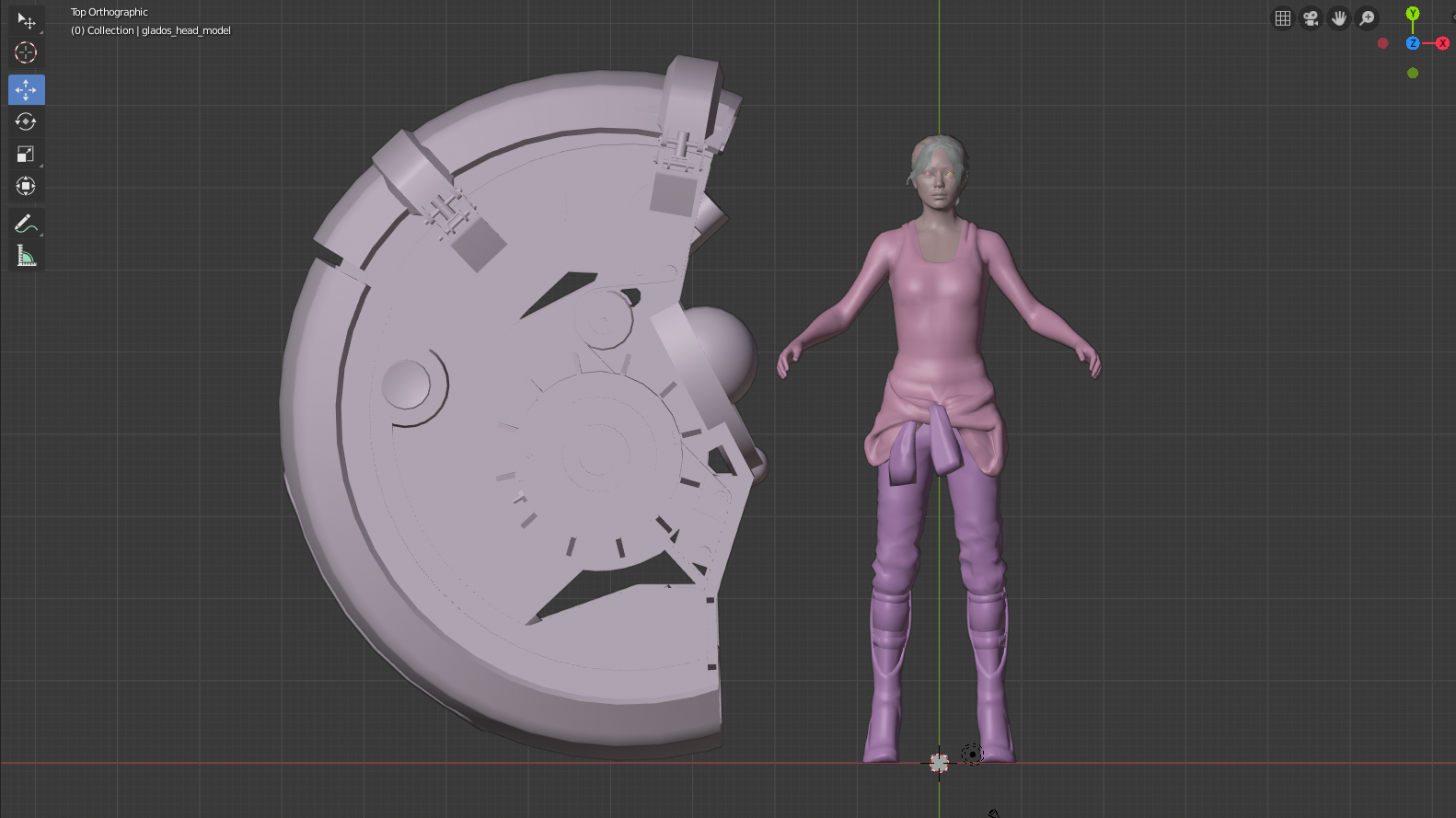Viewport: 1456px width, 818px height.
Task: Pick the Scale tool
Action: click(x=26, y=154)
